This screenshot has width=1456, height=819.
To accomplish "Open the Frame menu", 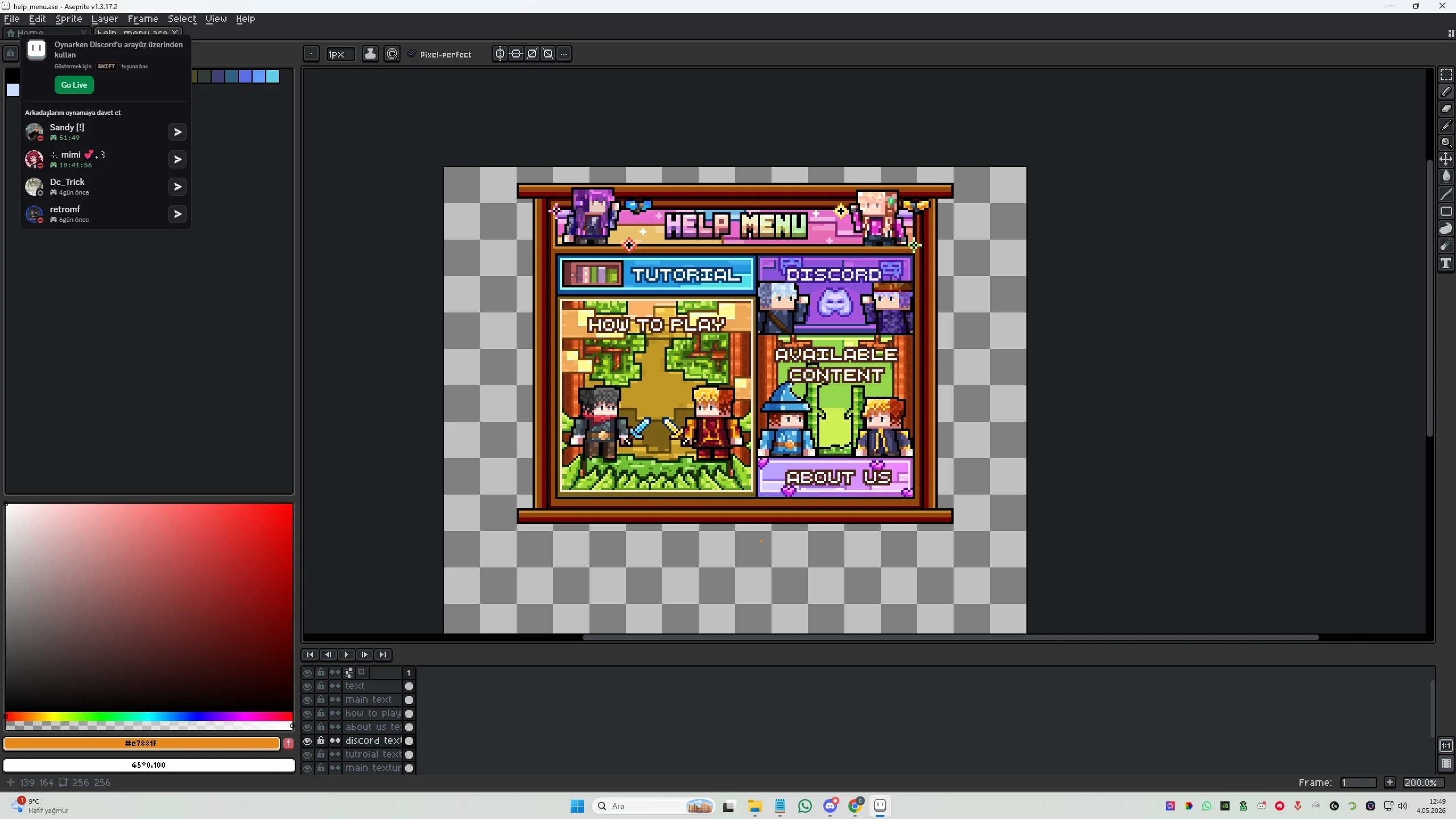I will coord(143,19).
